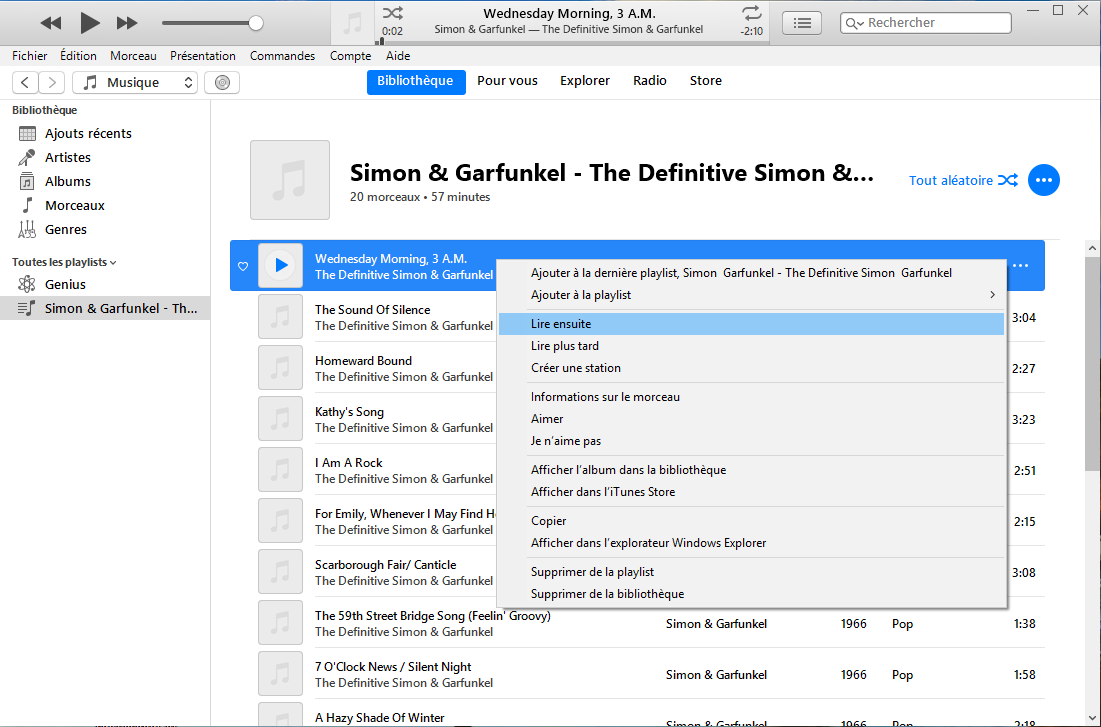Viewport: 1101px width, 727px height.
Task: Choose Copier in context menu
Action: [x=751, y=520]
